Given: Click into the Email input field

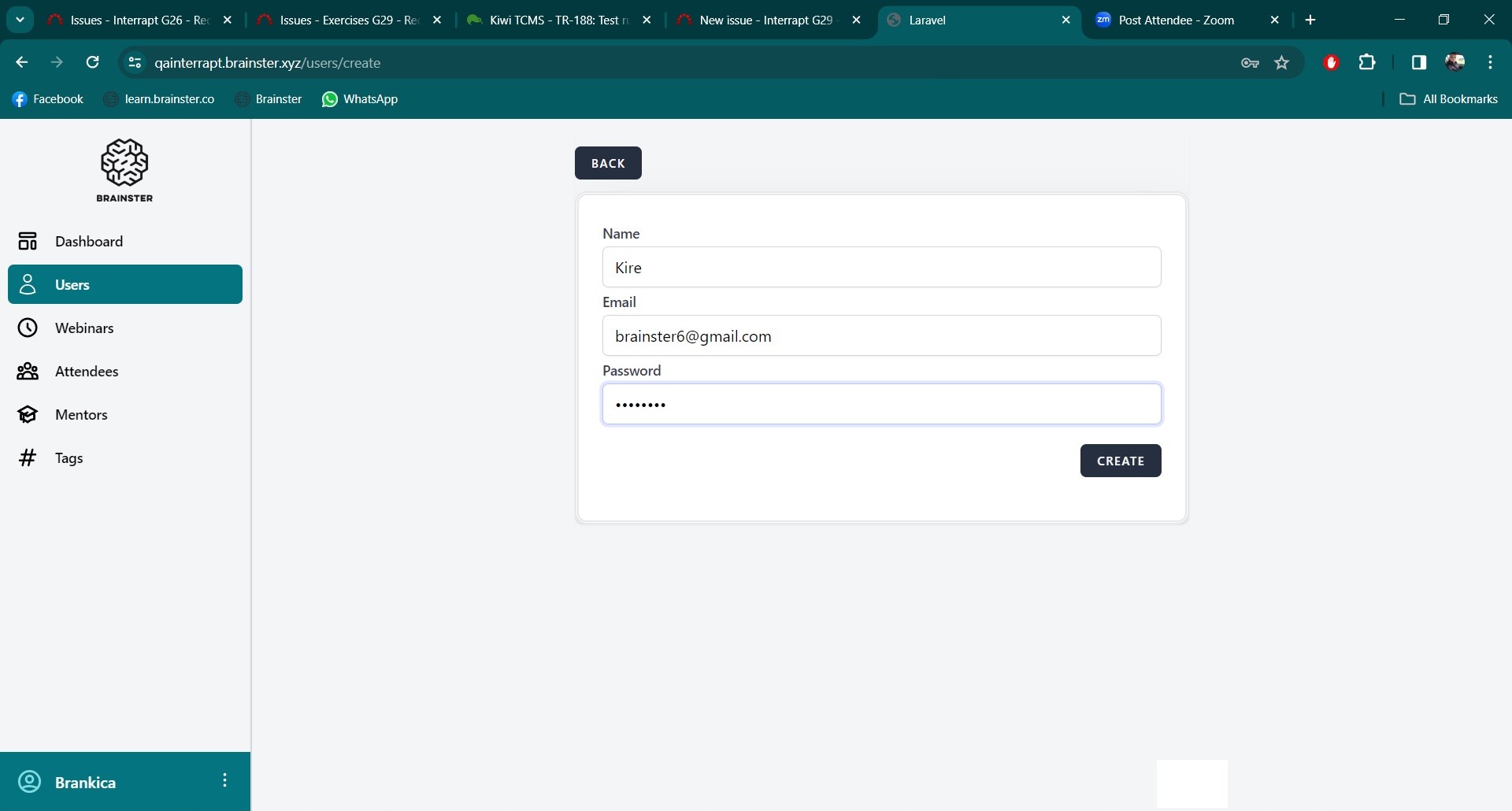Looking at the screenshot, I should 881,336.
